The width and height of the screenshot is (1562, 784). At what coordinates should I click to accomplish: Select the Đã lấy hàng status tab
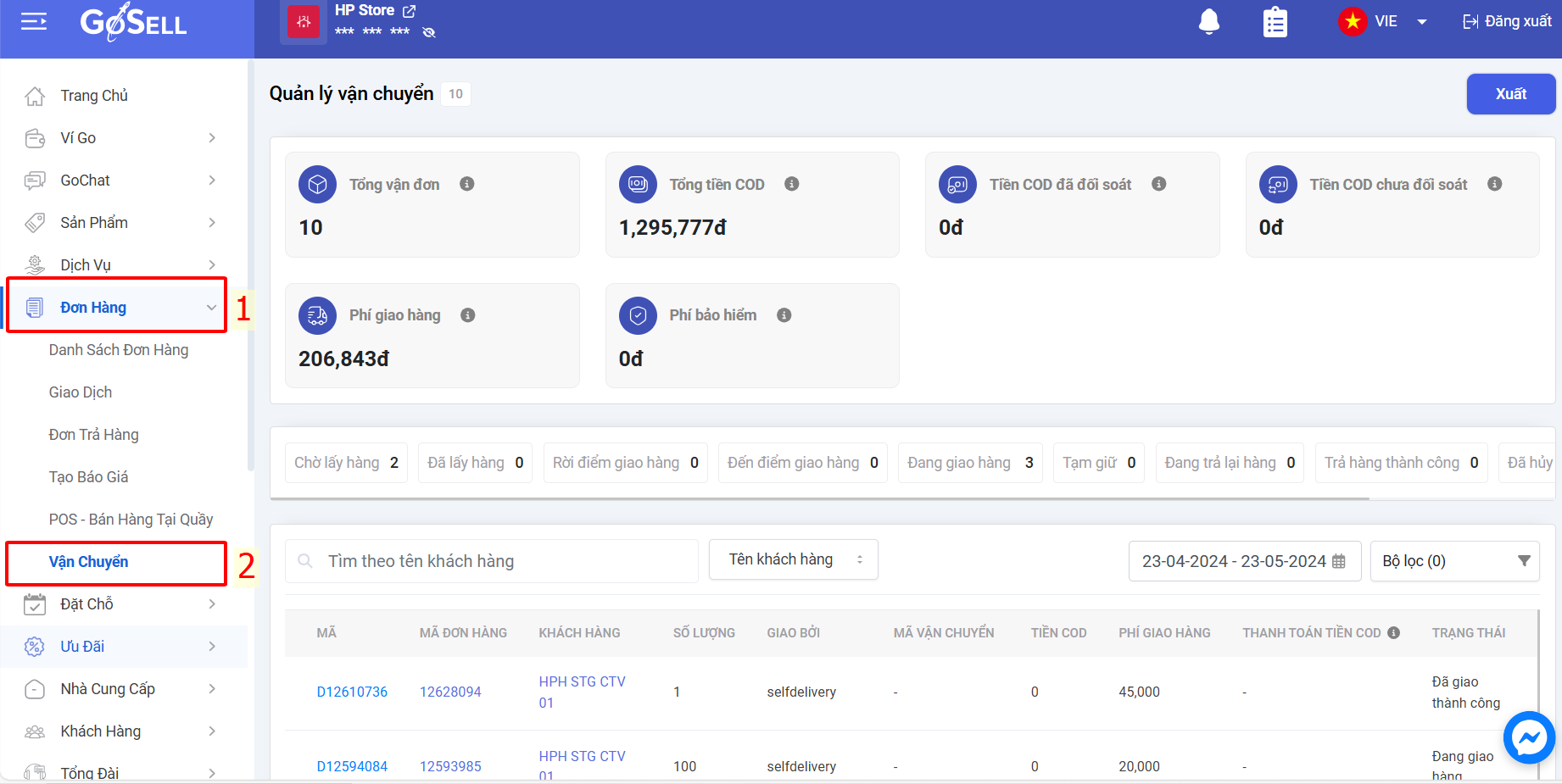(x=475, y=463)
